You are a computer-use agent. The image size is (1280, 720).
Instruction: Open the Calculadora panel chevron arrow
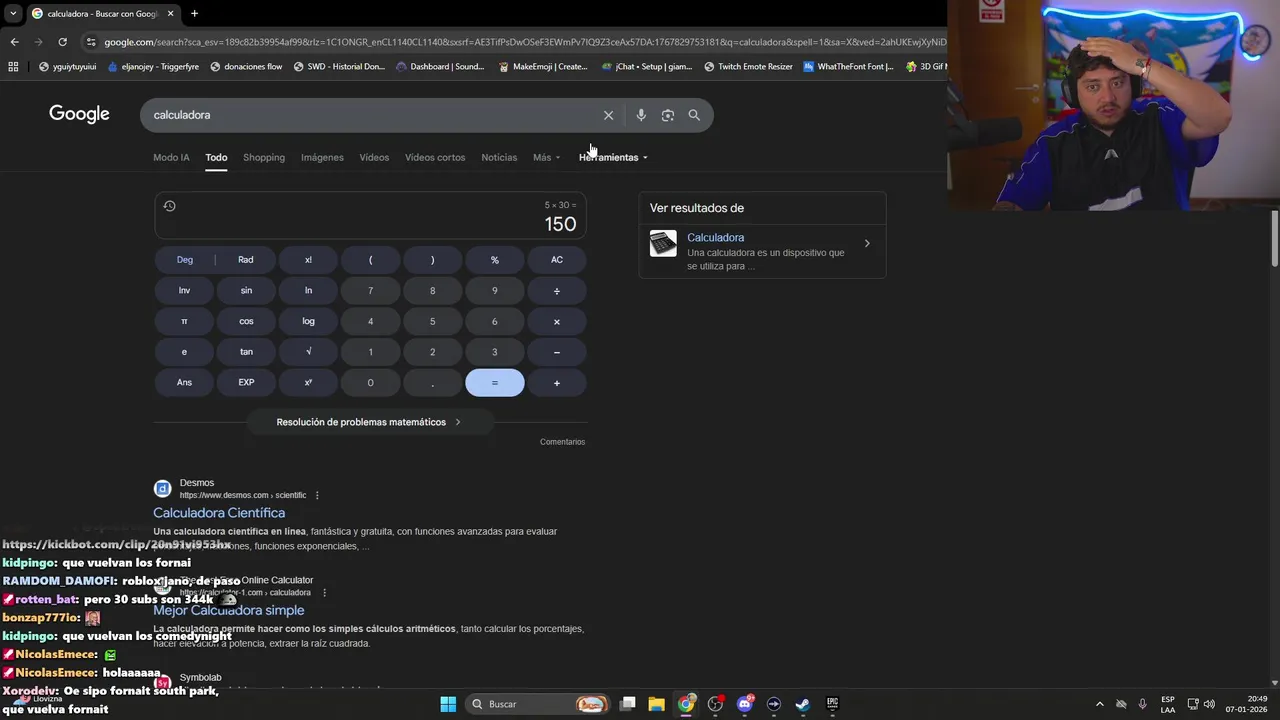tap(867, 244)
